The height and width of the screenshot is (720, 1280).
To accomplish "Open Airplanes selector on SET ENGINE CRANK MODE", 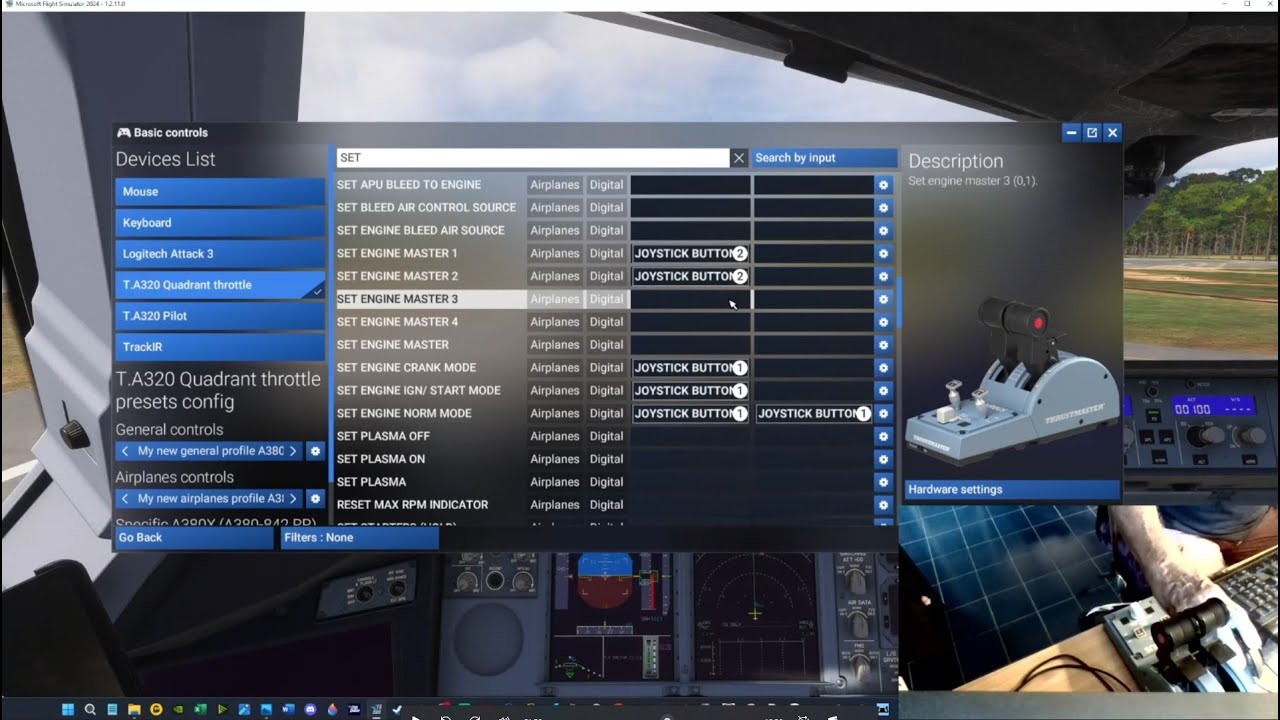I will (x=555, y=368).
